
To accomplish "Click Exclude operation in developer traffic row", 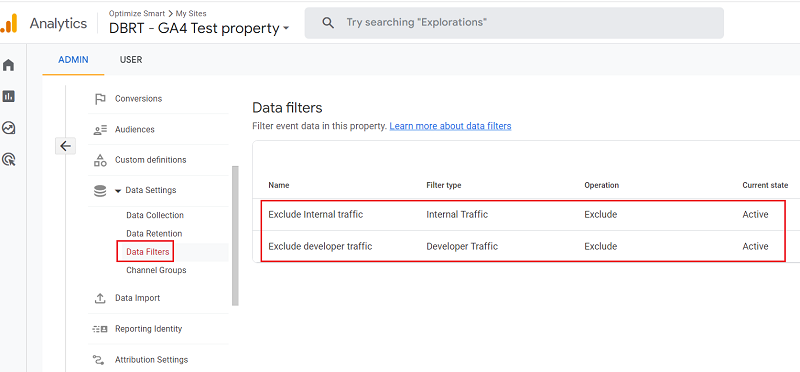I will [x=601, y=246].
